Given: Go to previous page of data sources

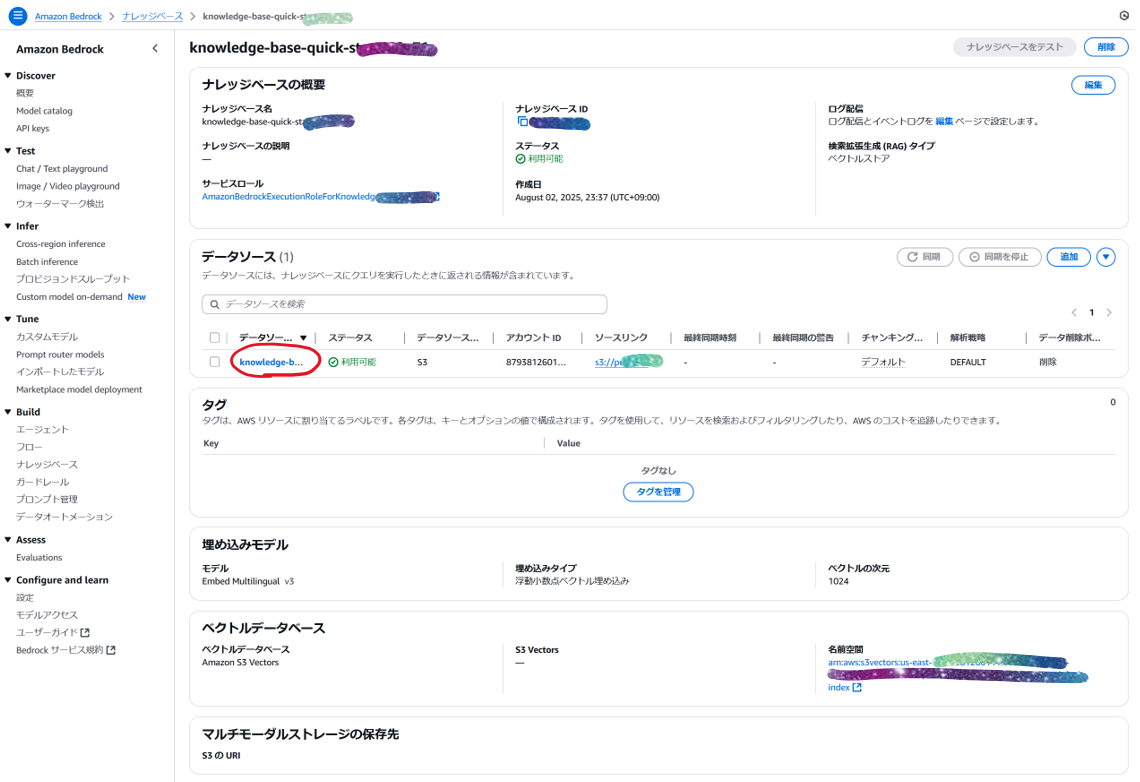Looking at the screenshot, I should tap(1074, 313).
